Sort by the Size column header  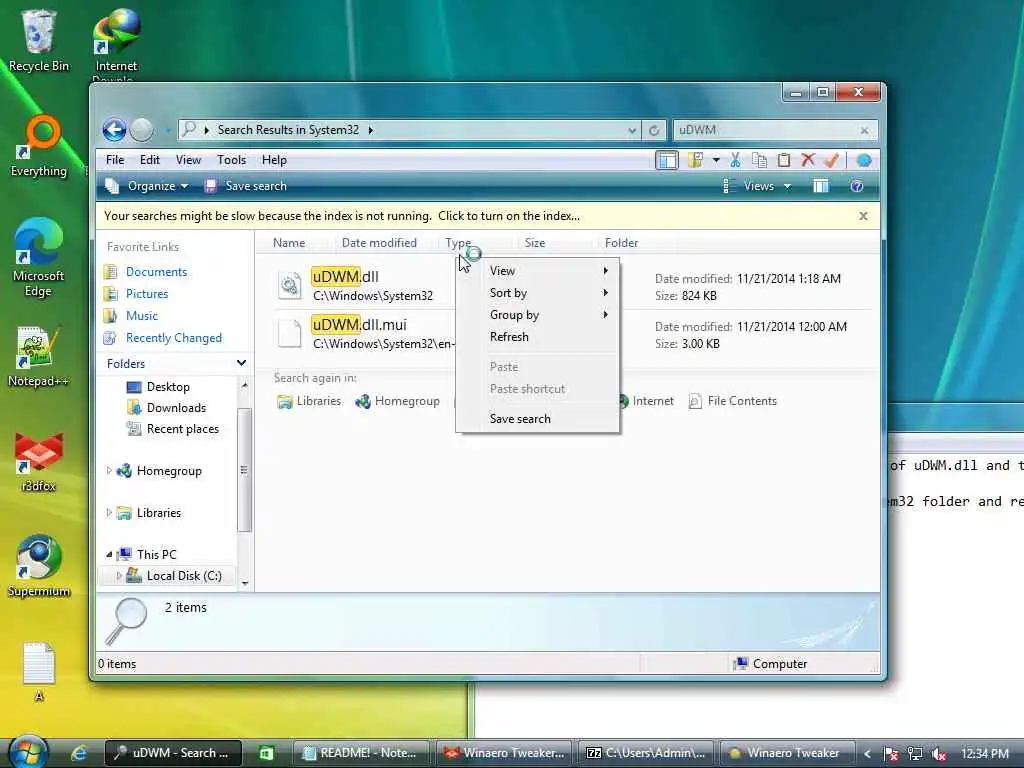tap(534, 243)
